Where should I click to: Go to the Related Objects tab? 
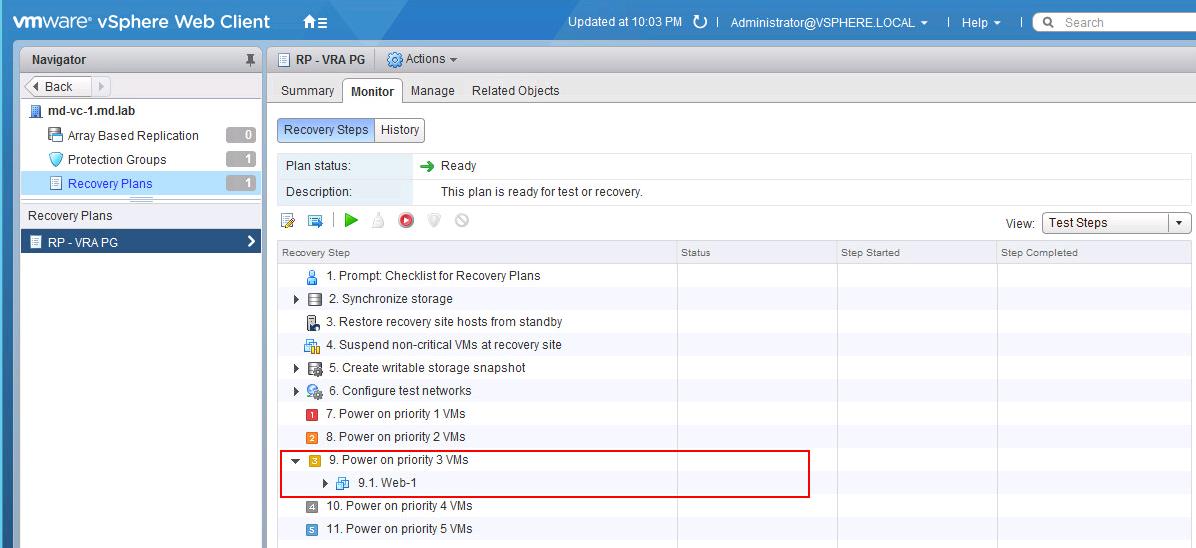coord(516,90)
